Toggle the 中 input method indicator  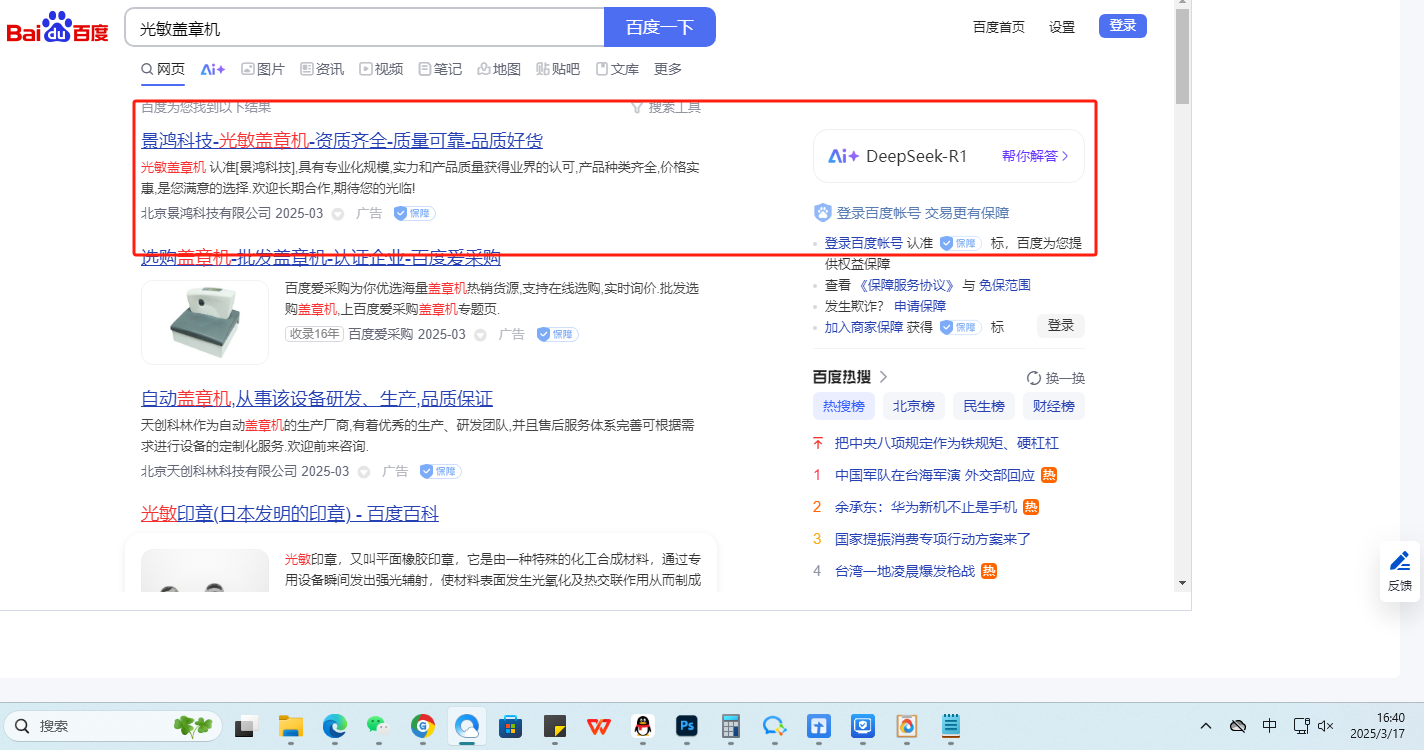[x=1269, y=726]
